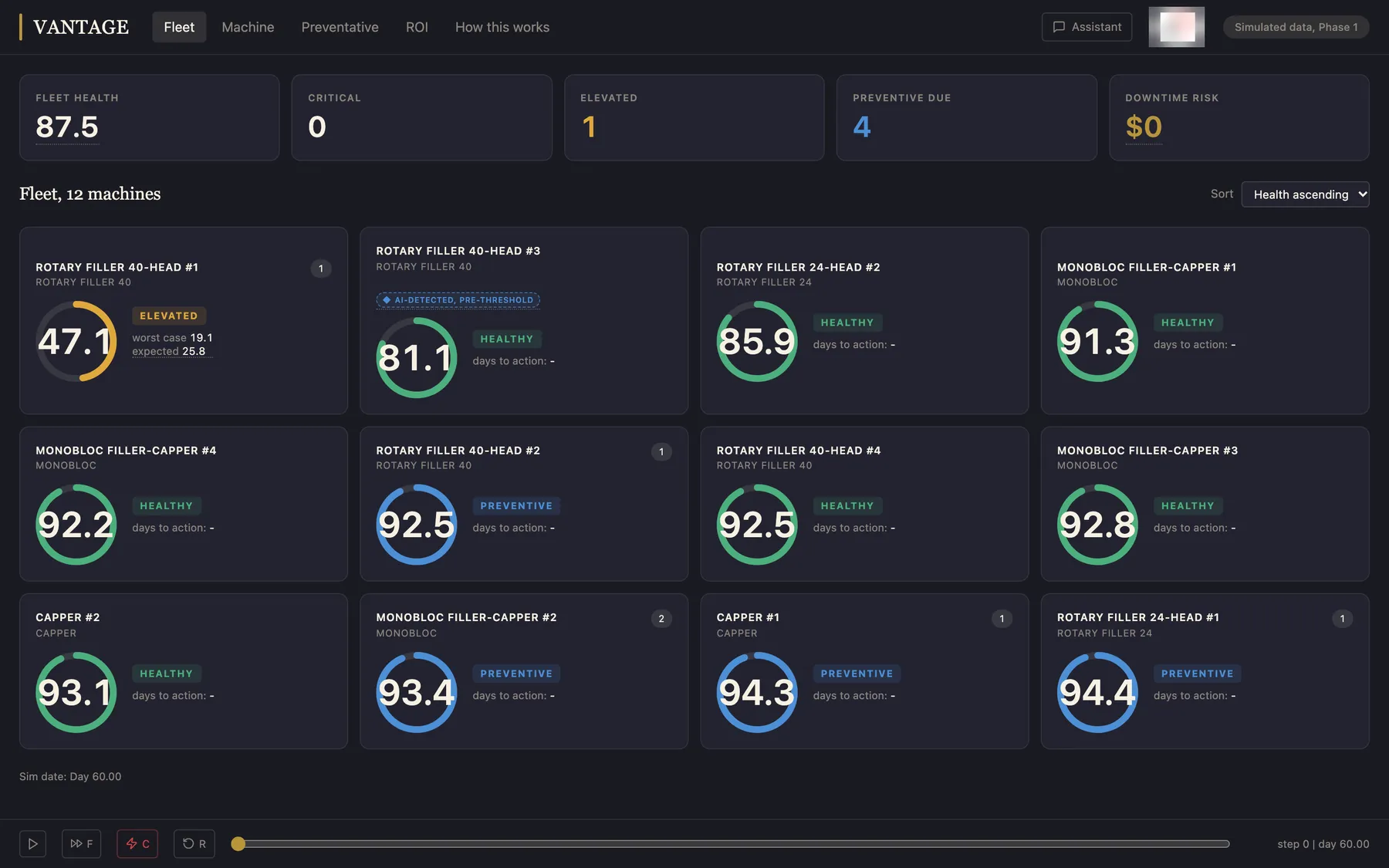Click the 92.2 health ring
The height and width of the screenshot is (868, 1389).
click(76, 525)
